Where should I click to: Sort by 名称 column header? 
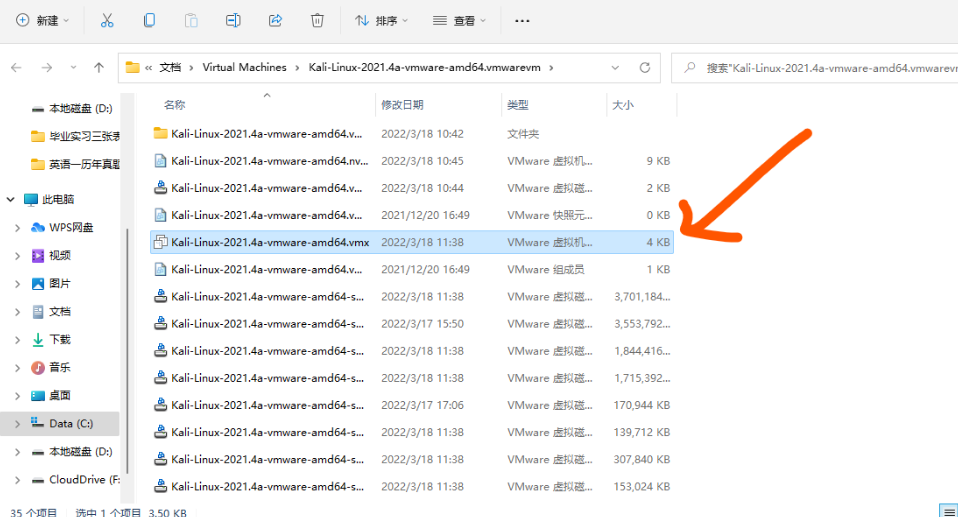click(x=174, y=105)
